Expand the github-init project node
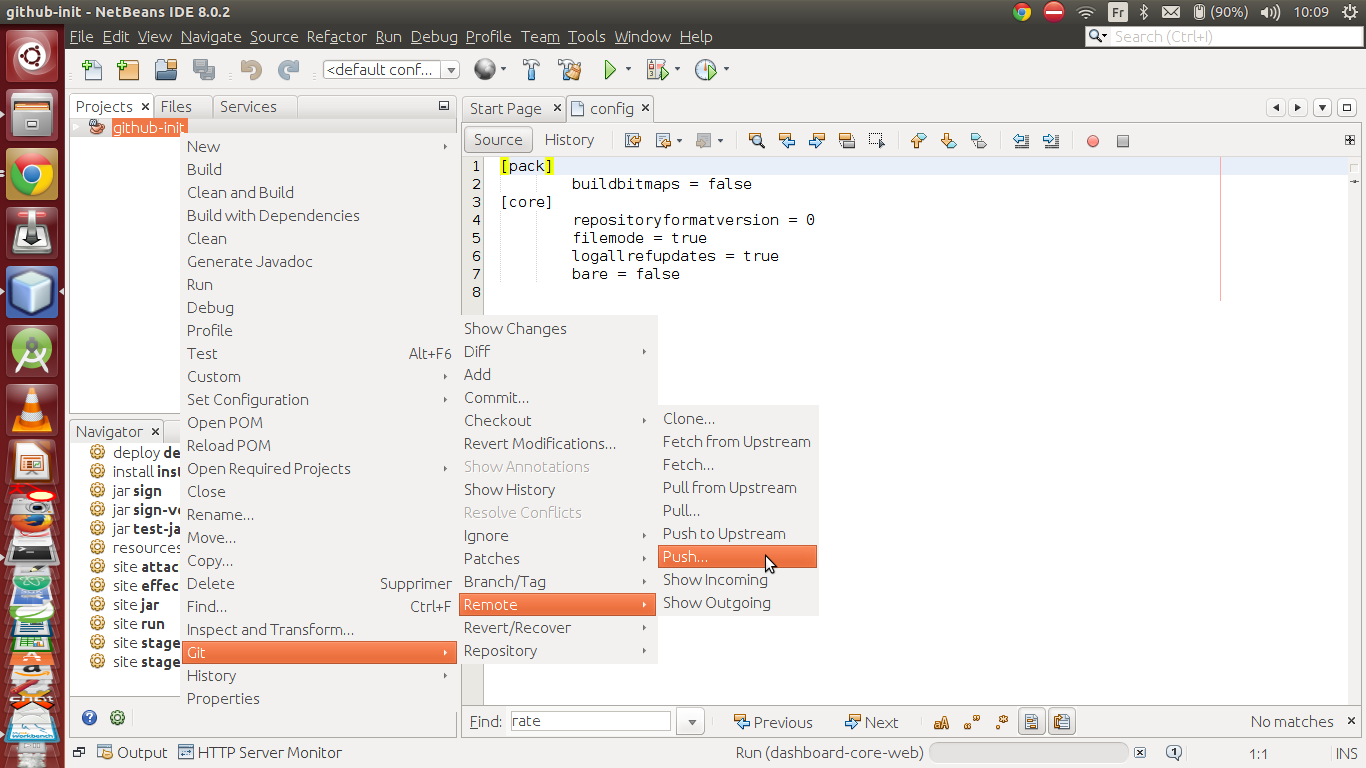 click(x=76, y=127)
